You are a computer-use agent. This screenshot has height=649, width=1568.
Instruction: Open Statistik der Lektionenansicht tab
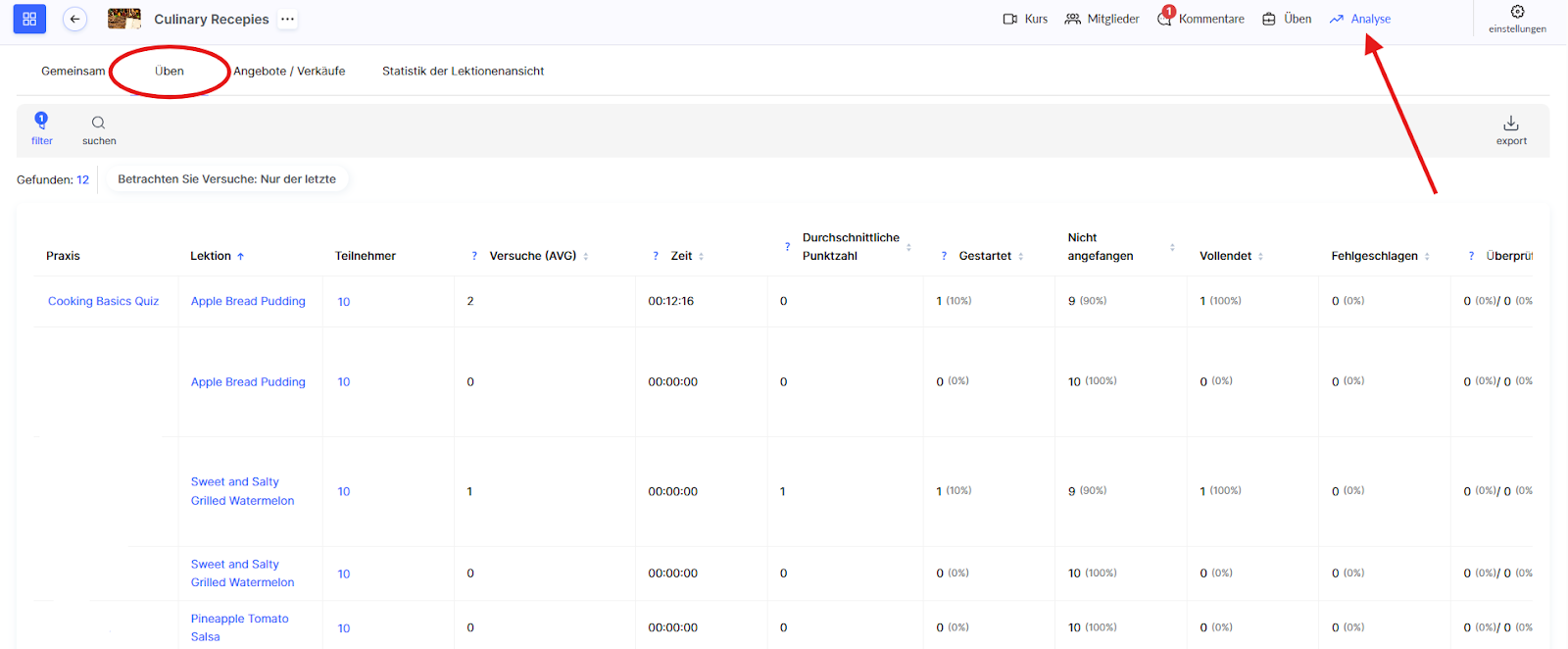463,71
